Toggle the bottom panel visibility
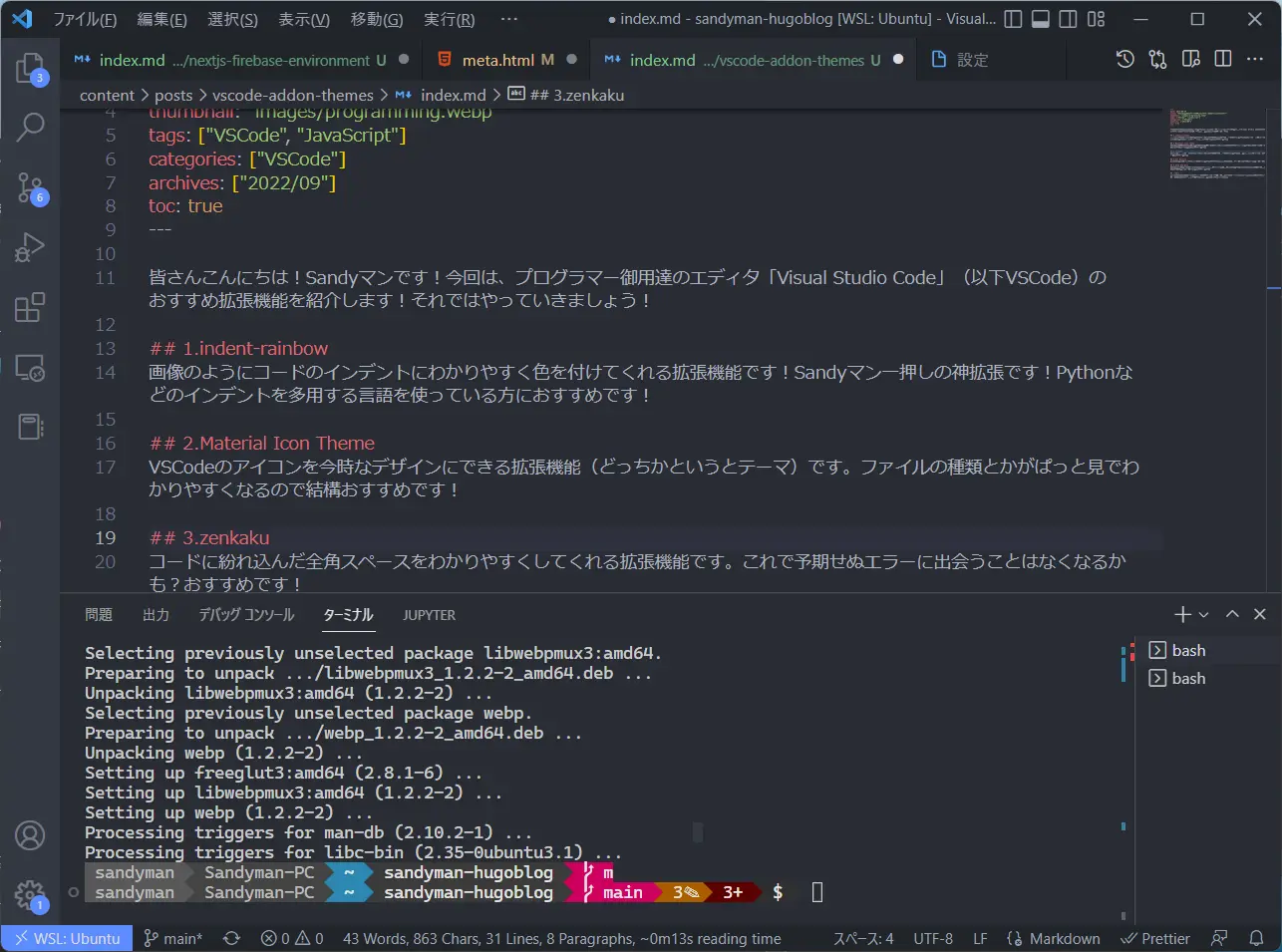Viewport: 1282px width, 952px height. point(1041,19)
